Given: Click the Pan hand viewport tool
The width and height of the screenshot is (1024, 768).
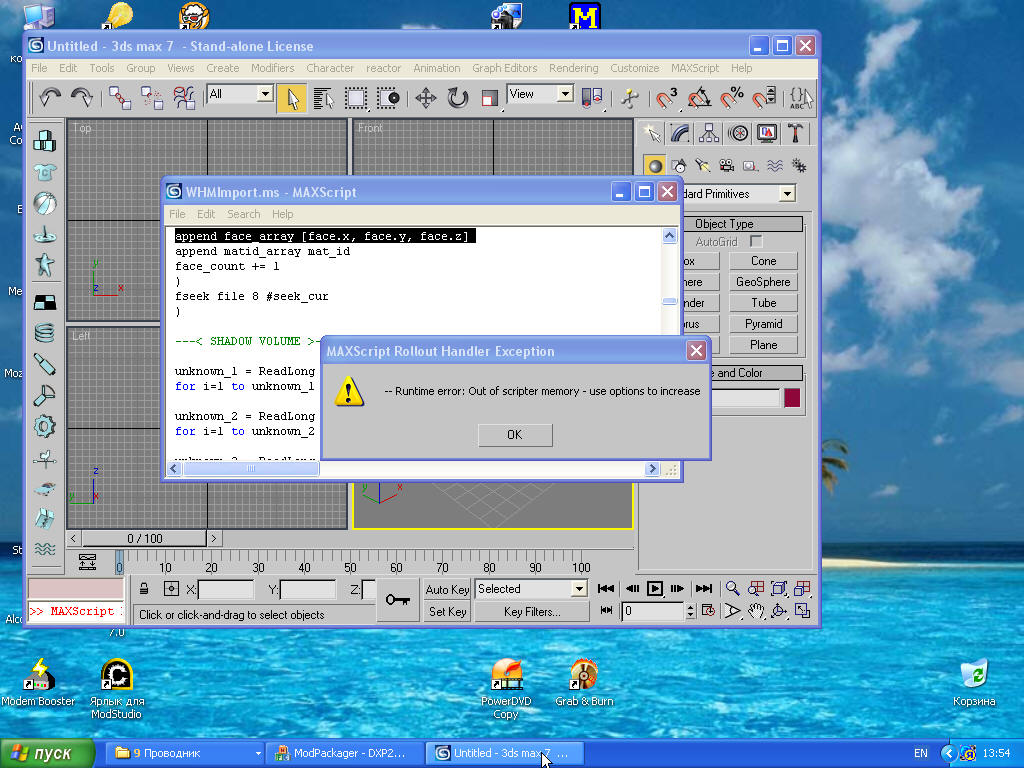Looking at the screenshot, I should 756,611.
